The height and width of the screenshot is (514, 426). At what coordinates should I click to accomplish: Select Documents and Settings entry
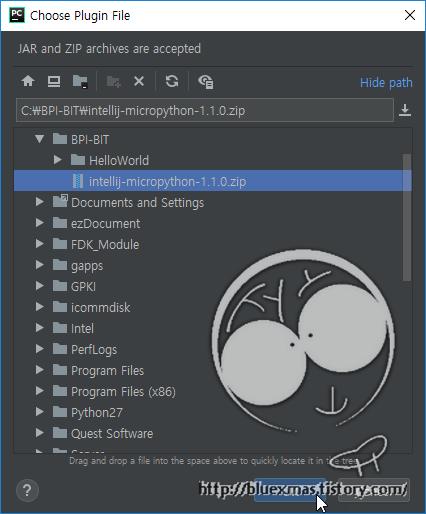tap(137, 203)
